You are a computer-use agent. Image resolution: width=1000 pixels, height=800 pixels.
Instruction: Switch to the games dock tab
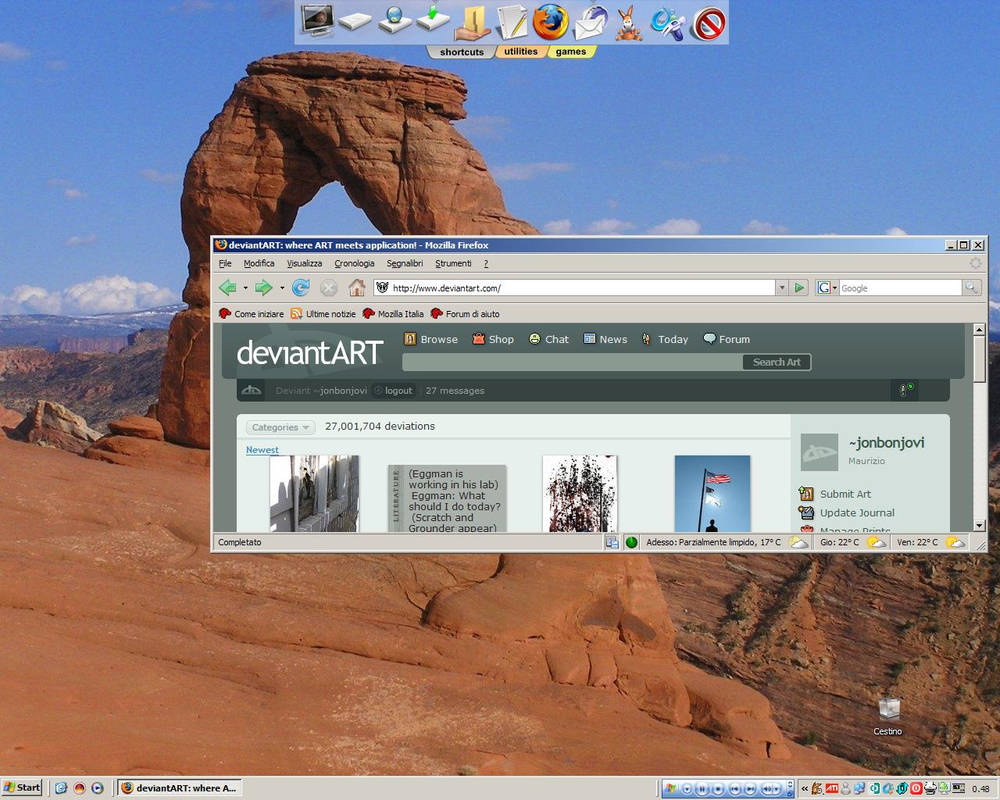571,52
